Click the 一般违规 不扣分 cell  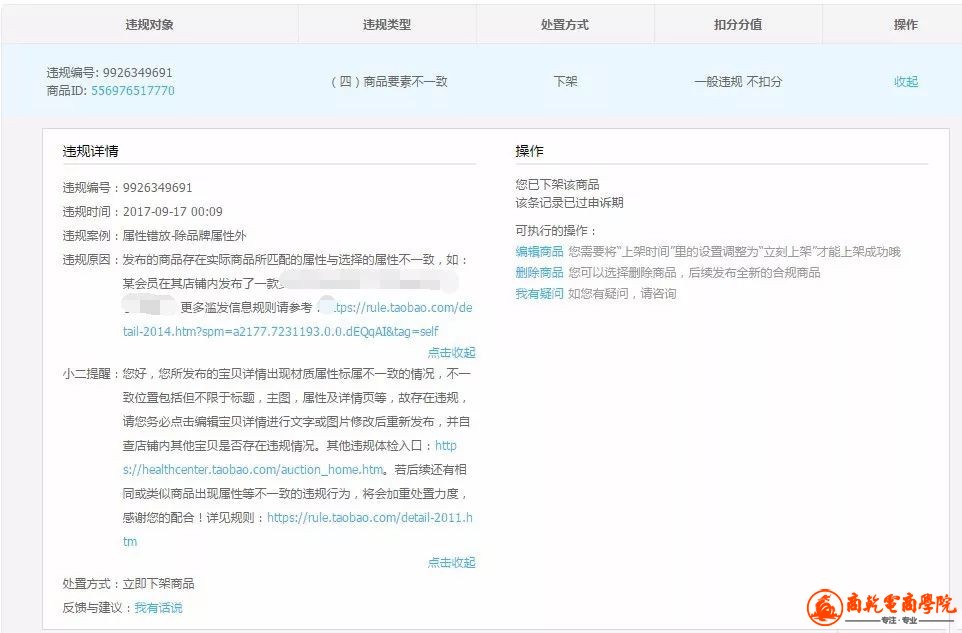pos(738,82)
